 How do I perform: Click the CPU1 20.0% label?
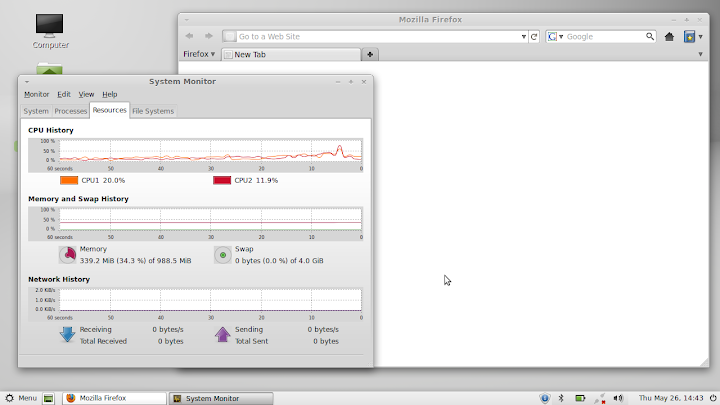coord(103,180)
